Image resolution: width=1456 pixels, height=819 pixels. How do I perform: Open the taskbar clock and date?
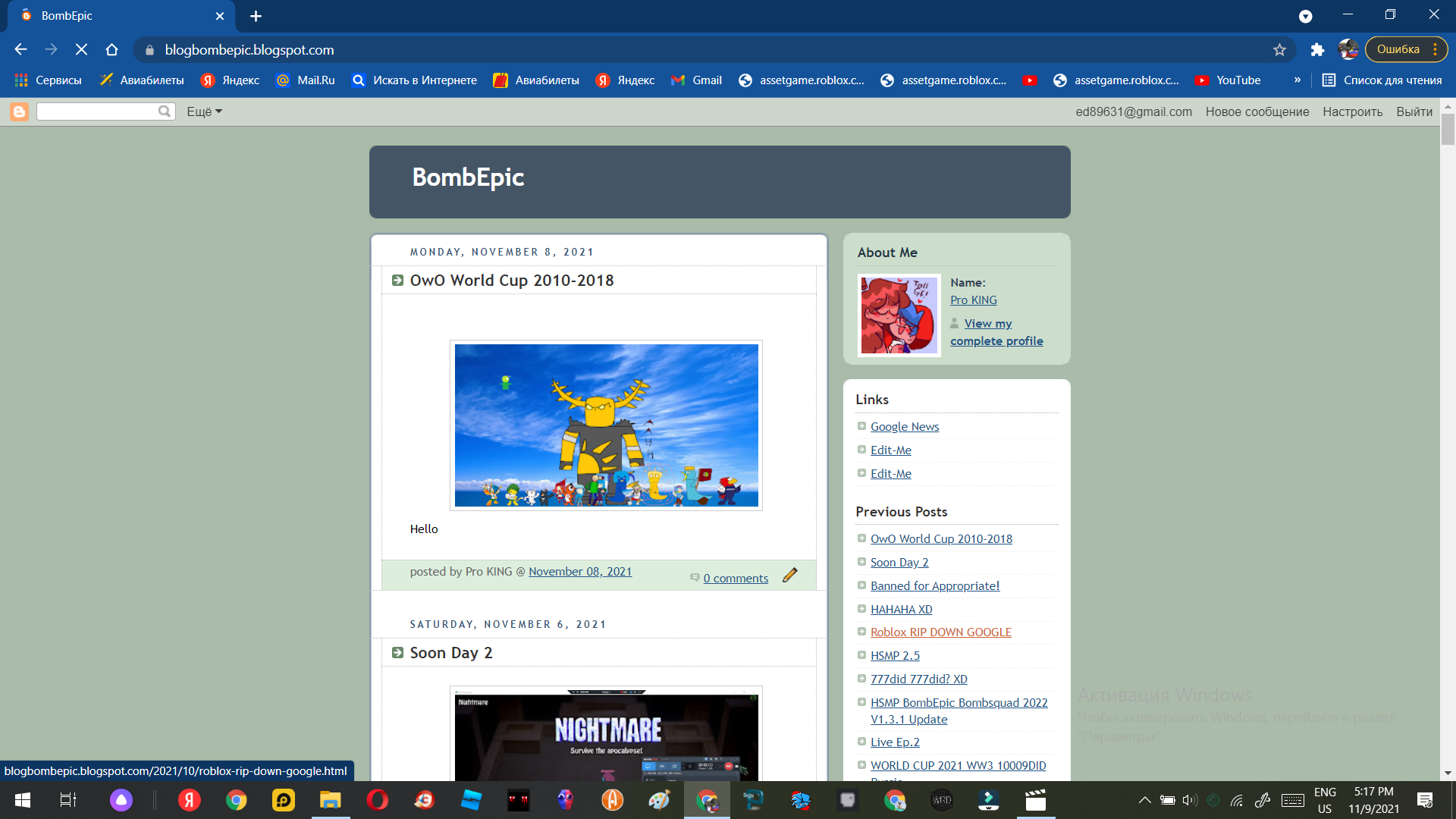1373,800
